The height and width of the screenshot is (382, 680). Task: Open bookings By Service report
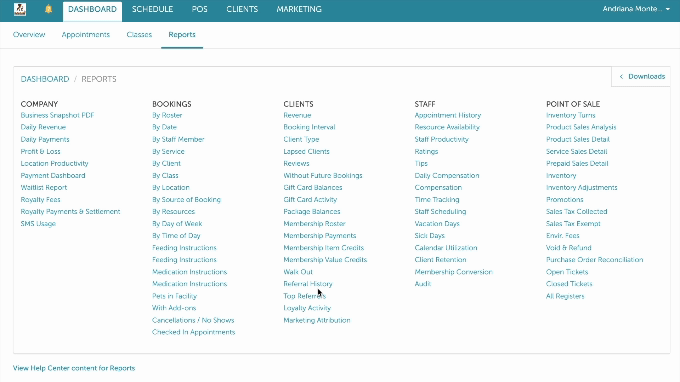[x=168, y=151]
